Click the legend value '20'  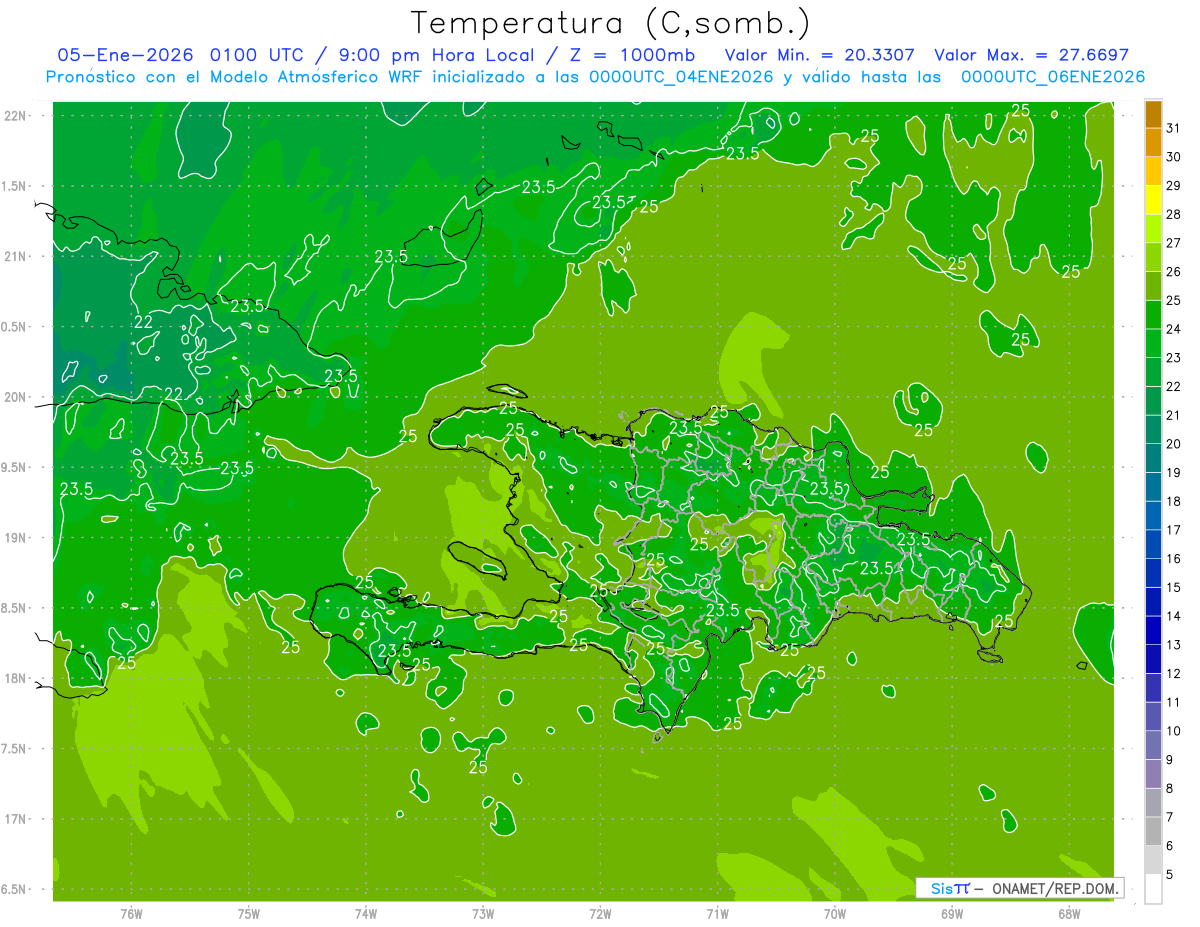1173,444
